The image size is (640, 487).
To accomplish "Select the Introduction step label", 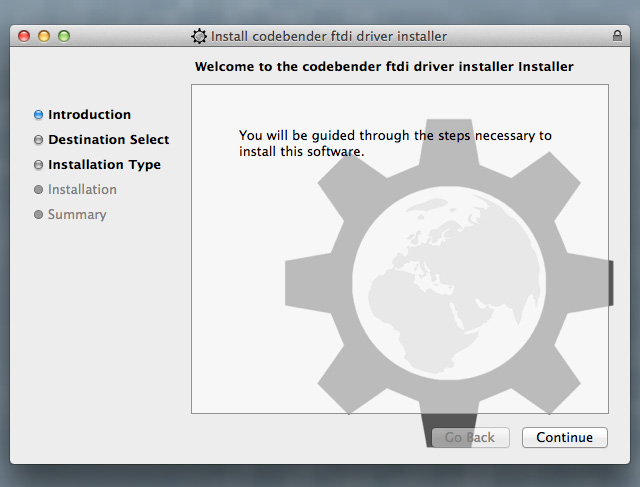I will (89, 115).
